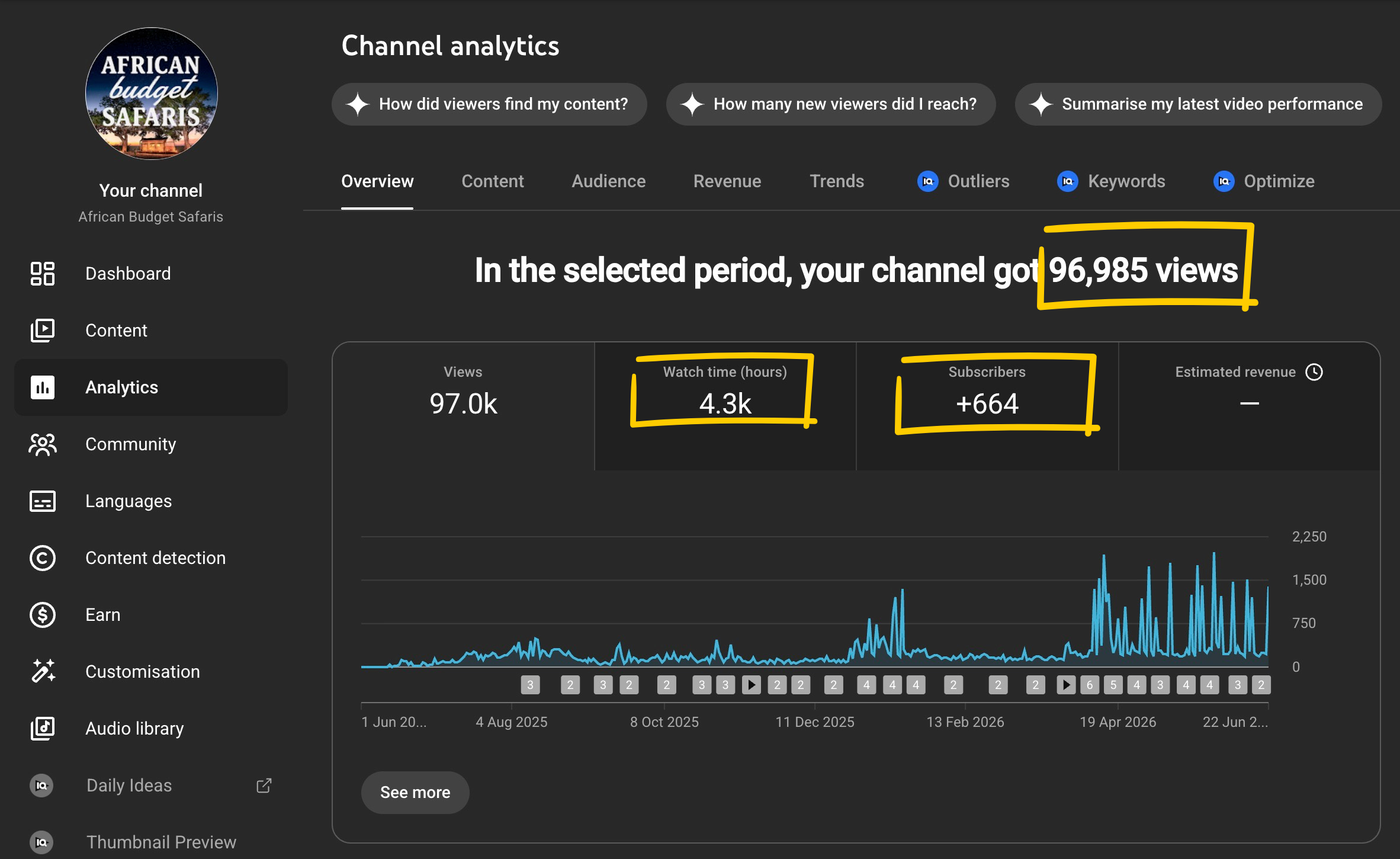The height and width of the screenshot is (859, 1400).
Task: Click the Content video stack icon
Action: (x=43, y=331)
